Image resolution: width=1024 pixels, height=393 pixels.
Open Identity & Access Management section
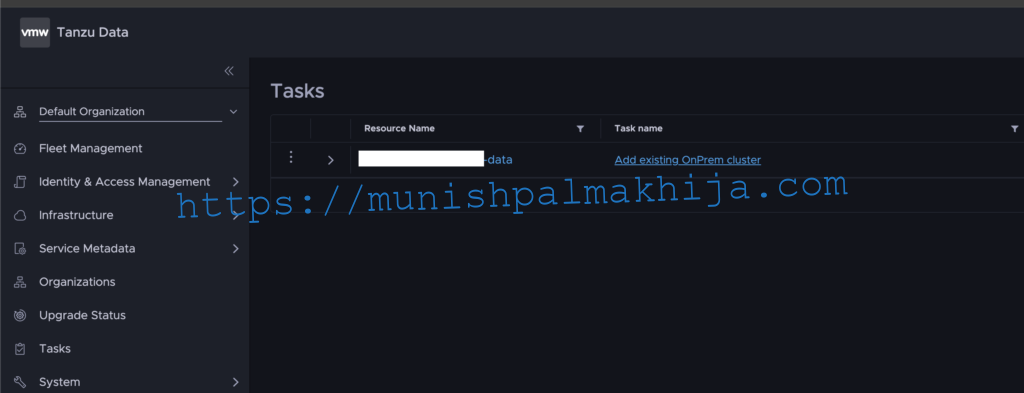point(124,181)
